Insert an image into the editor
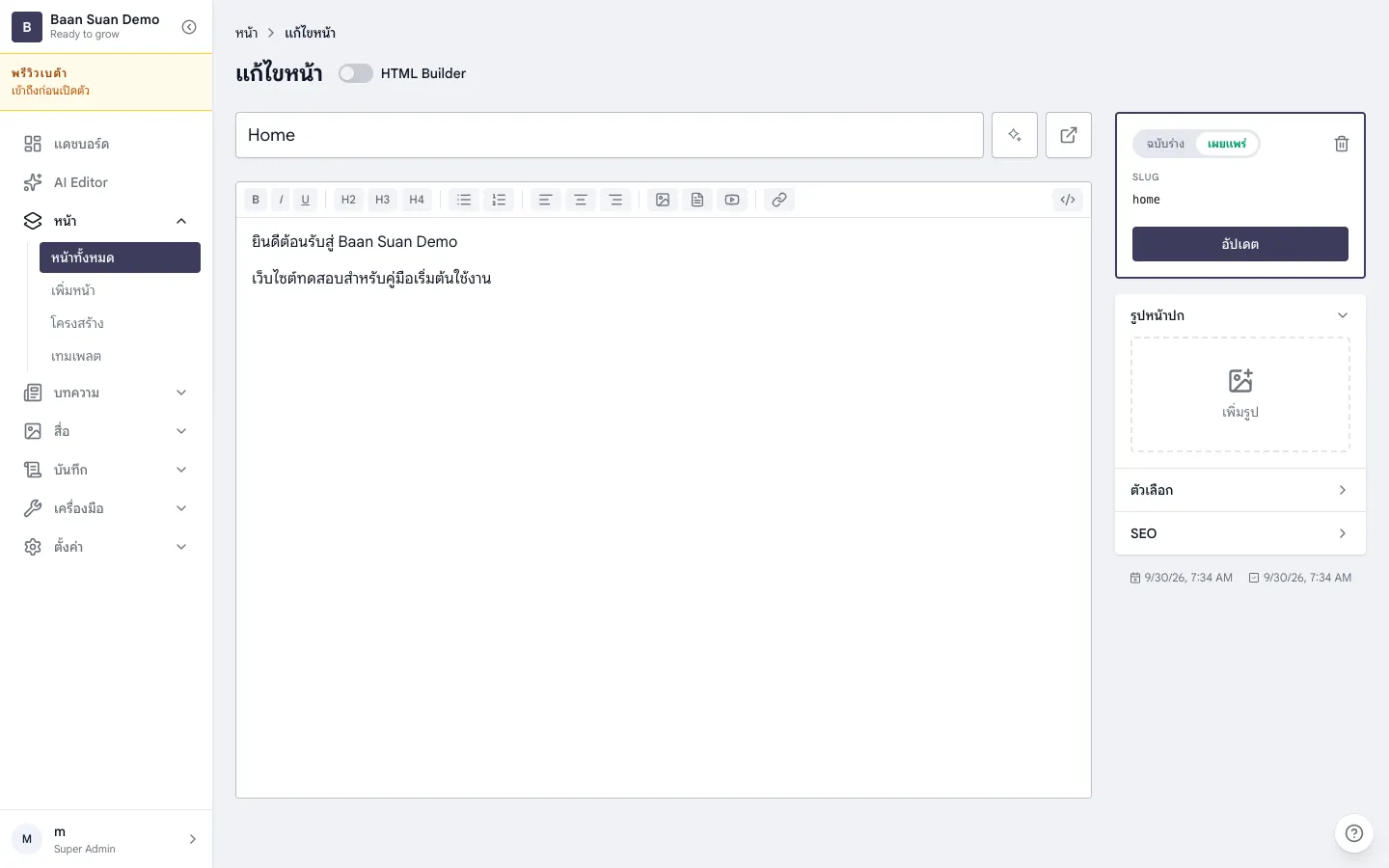Viewport: 1389px width, 868px height. 663,200
